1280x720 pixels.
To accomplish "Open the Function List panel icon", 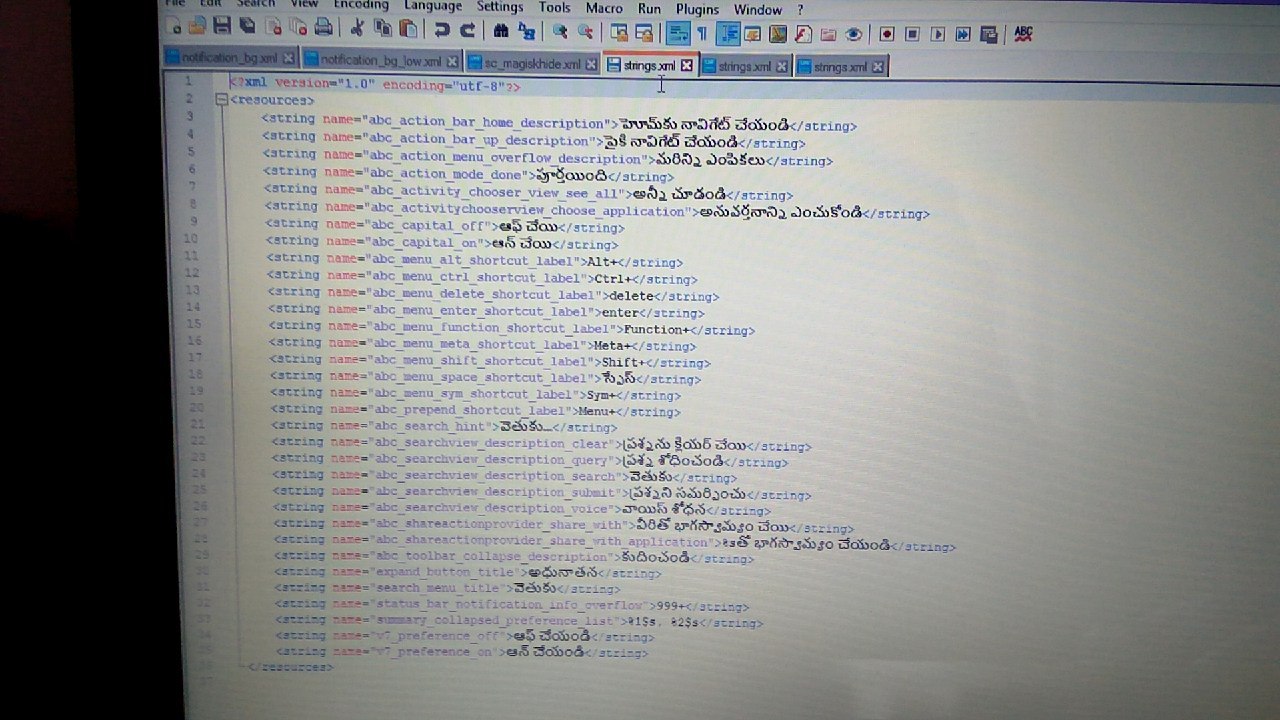I will coord(803,34).
